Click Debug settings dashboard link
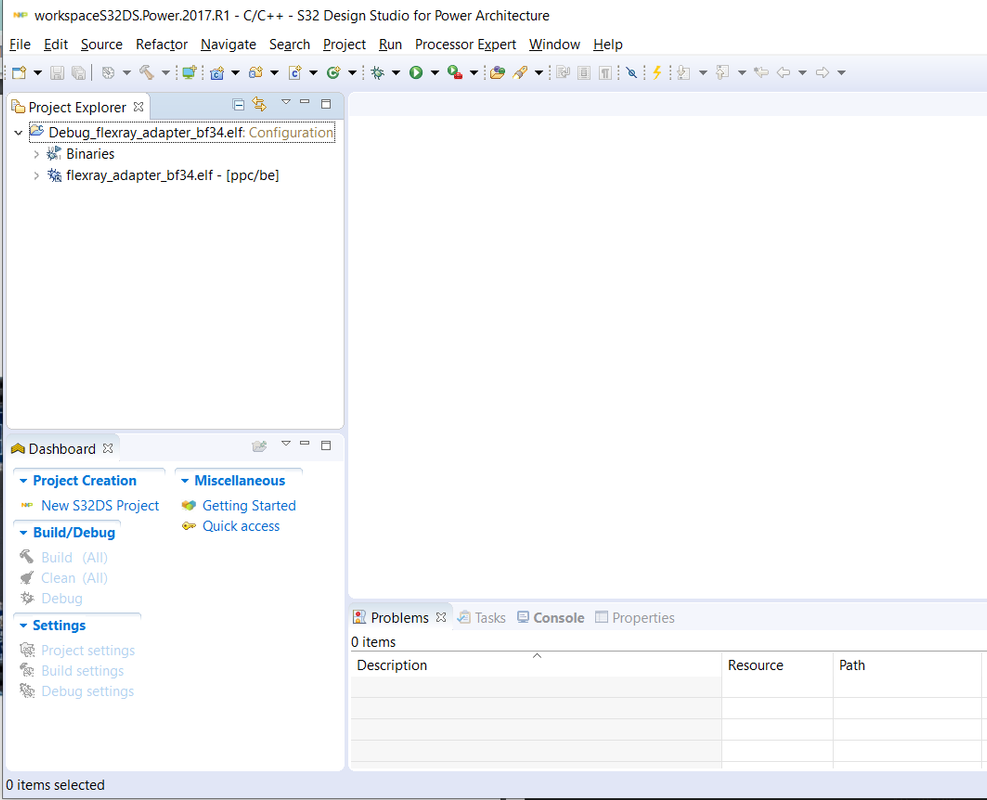The width and height of the screenshot is (987, 800). [x=87, y=692]
